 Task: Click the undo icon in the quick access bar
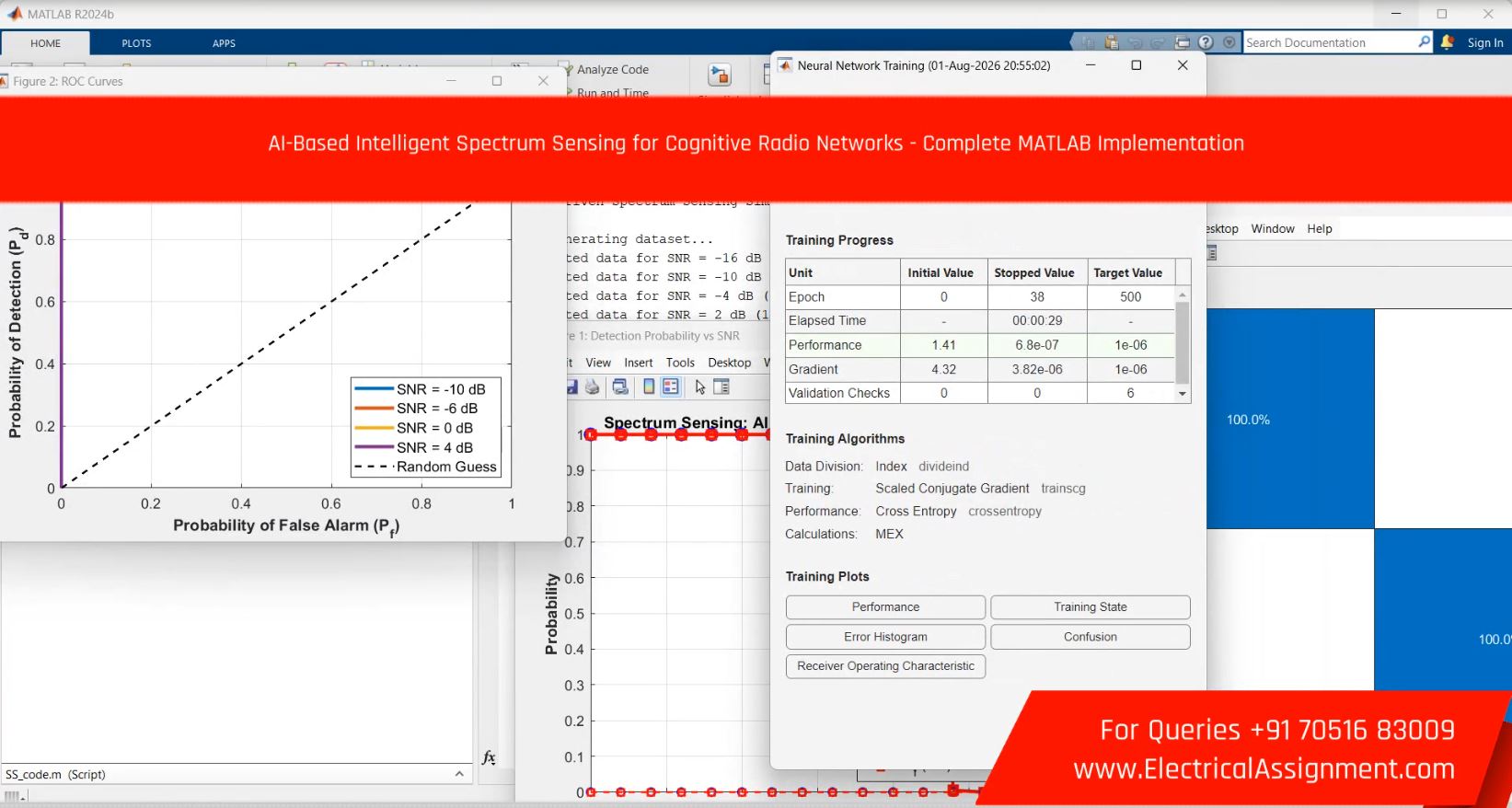[x=1136, y=42]
